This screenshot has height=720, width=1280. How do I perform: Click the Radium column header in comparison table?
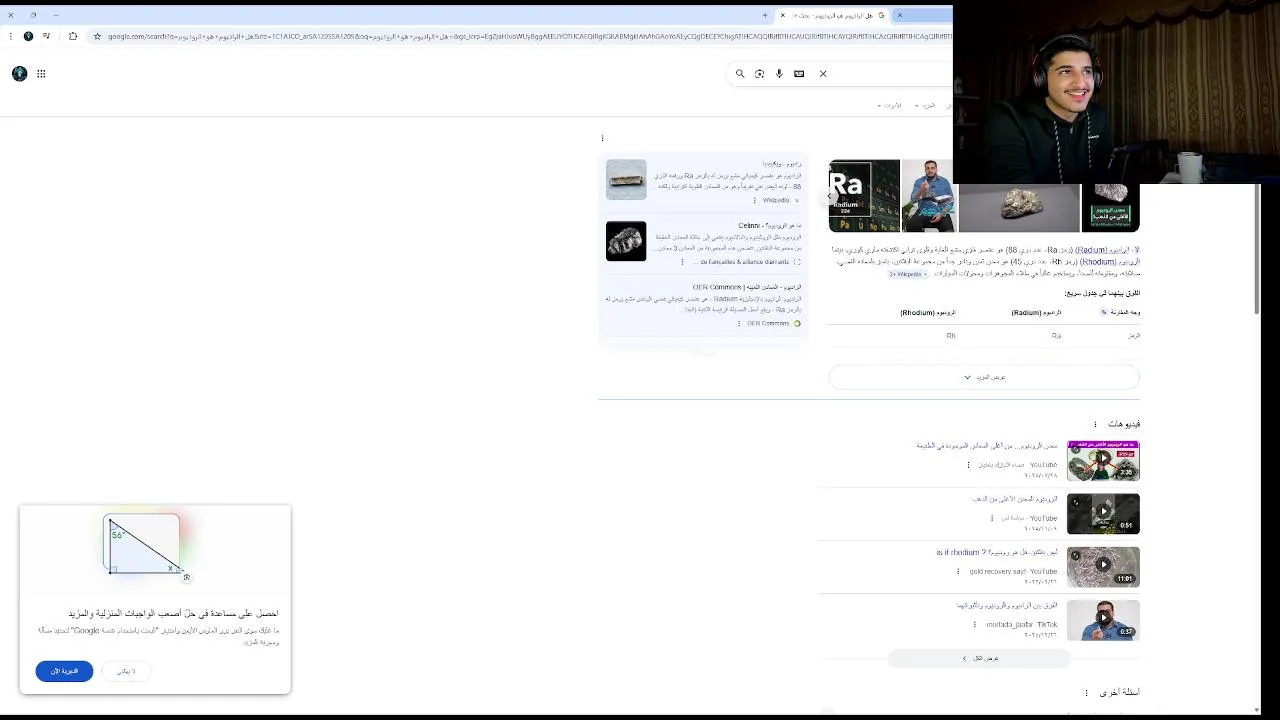pos(1036,312)
